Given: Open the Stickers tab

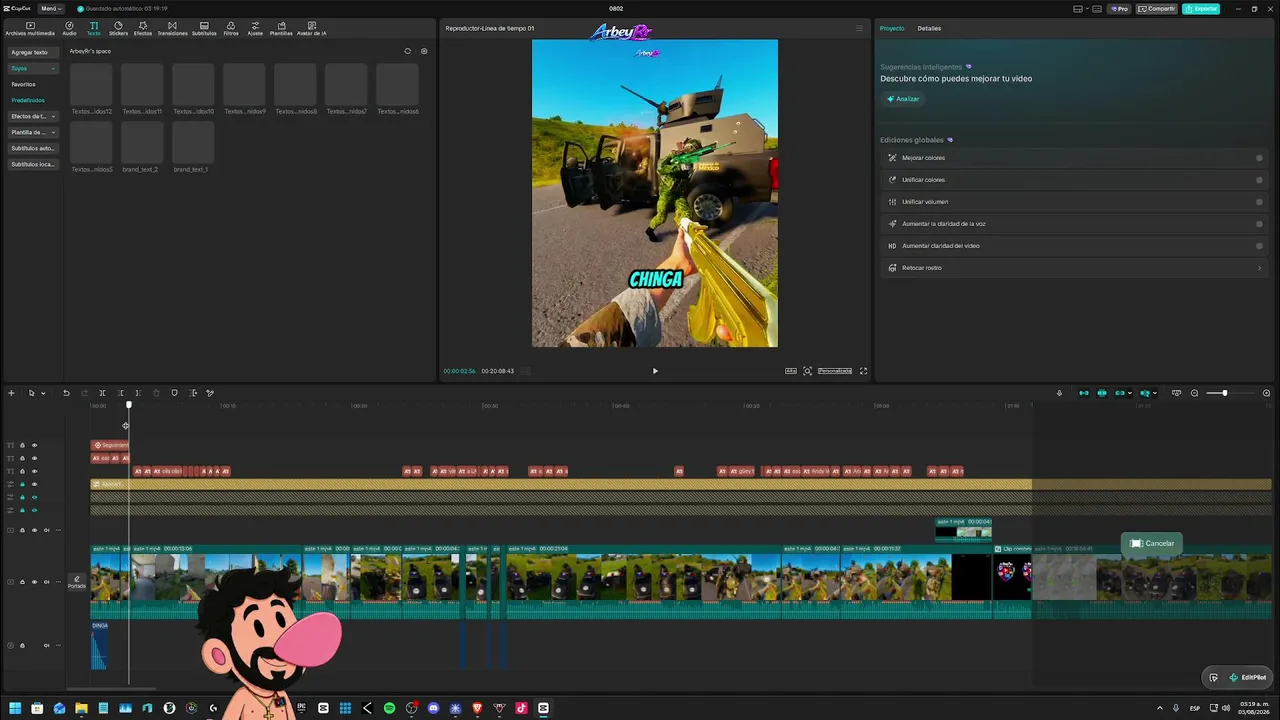Looking at the screenshot, I should coord(118,28).
